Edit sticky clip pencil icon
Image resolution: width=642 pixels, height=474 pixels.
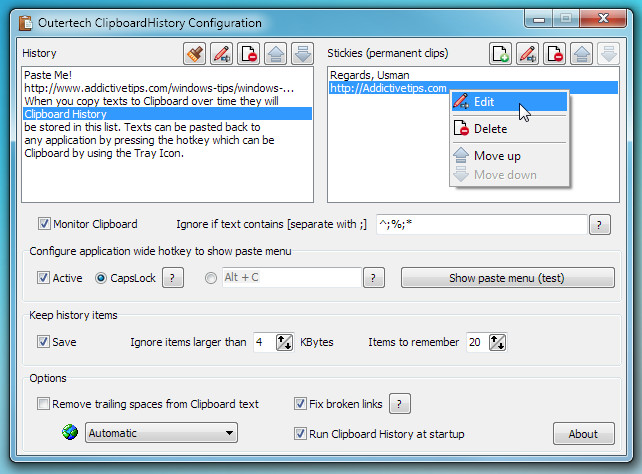527,54
